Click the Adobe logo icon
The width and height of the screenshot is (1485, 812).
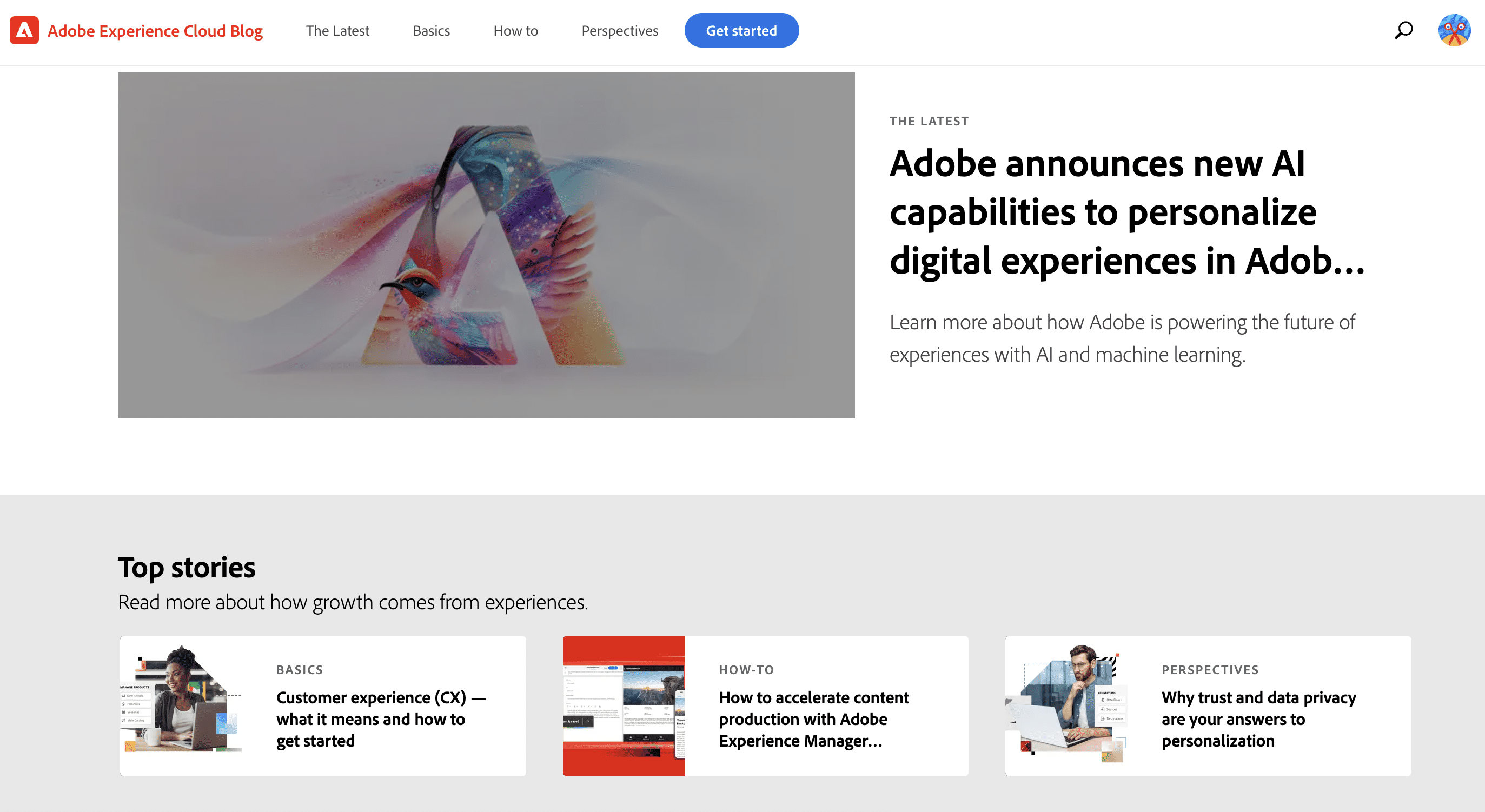coord(24,30)
